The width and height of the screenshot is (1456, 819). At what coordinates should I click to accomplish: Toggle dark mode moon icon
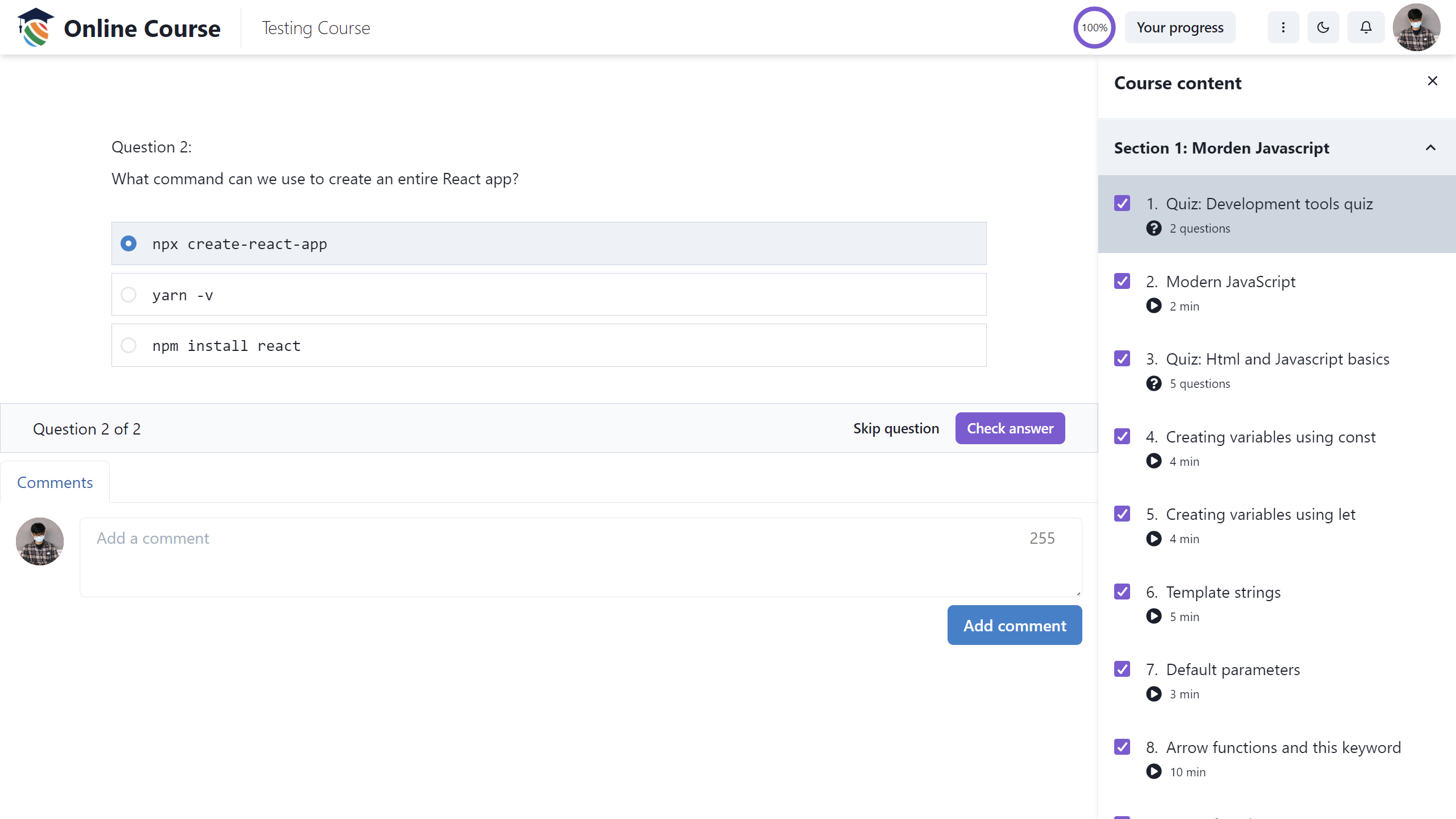click(x=1324, y=27)
